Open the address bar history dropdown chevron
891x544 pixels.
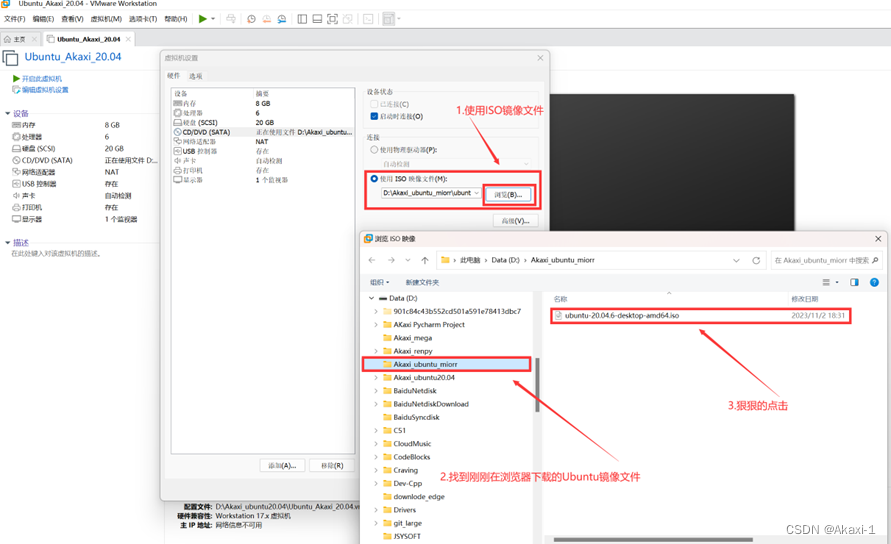736,260
